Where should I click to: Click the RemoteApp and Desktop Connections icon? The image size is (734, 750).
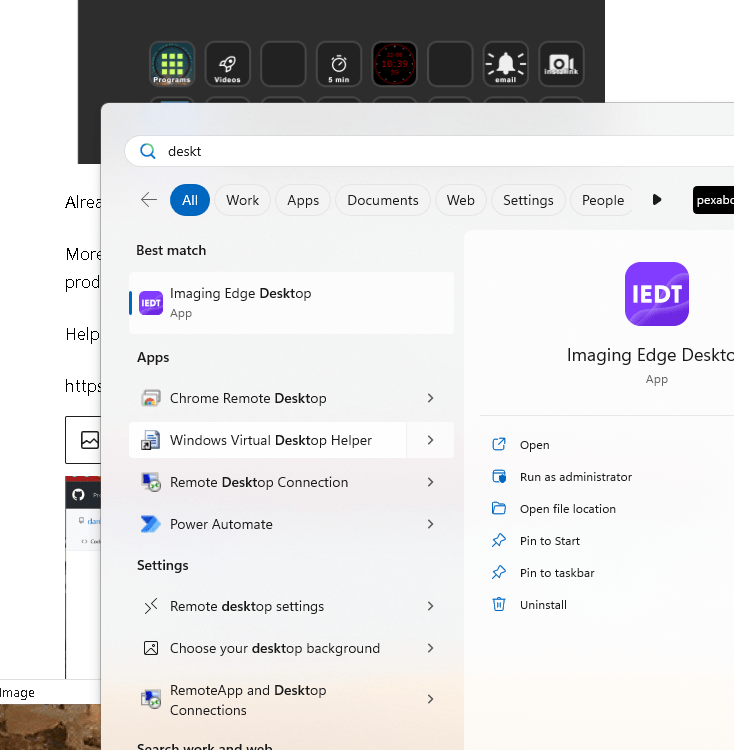(151, 699)
